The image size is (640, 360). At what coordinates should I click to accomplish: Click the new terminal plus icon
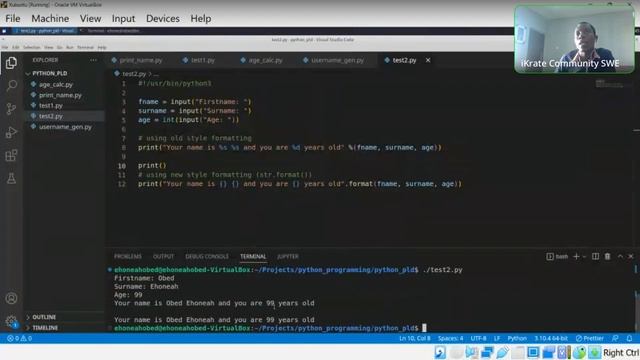pyautogui.click(x=576, y=256)
